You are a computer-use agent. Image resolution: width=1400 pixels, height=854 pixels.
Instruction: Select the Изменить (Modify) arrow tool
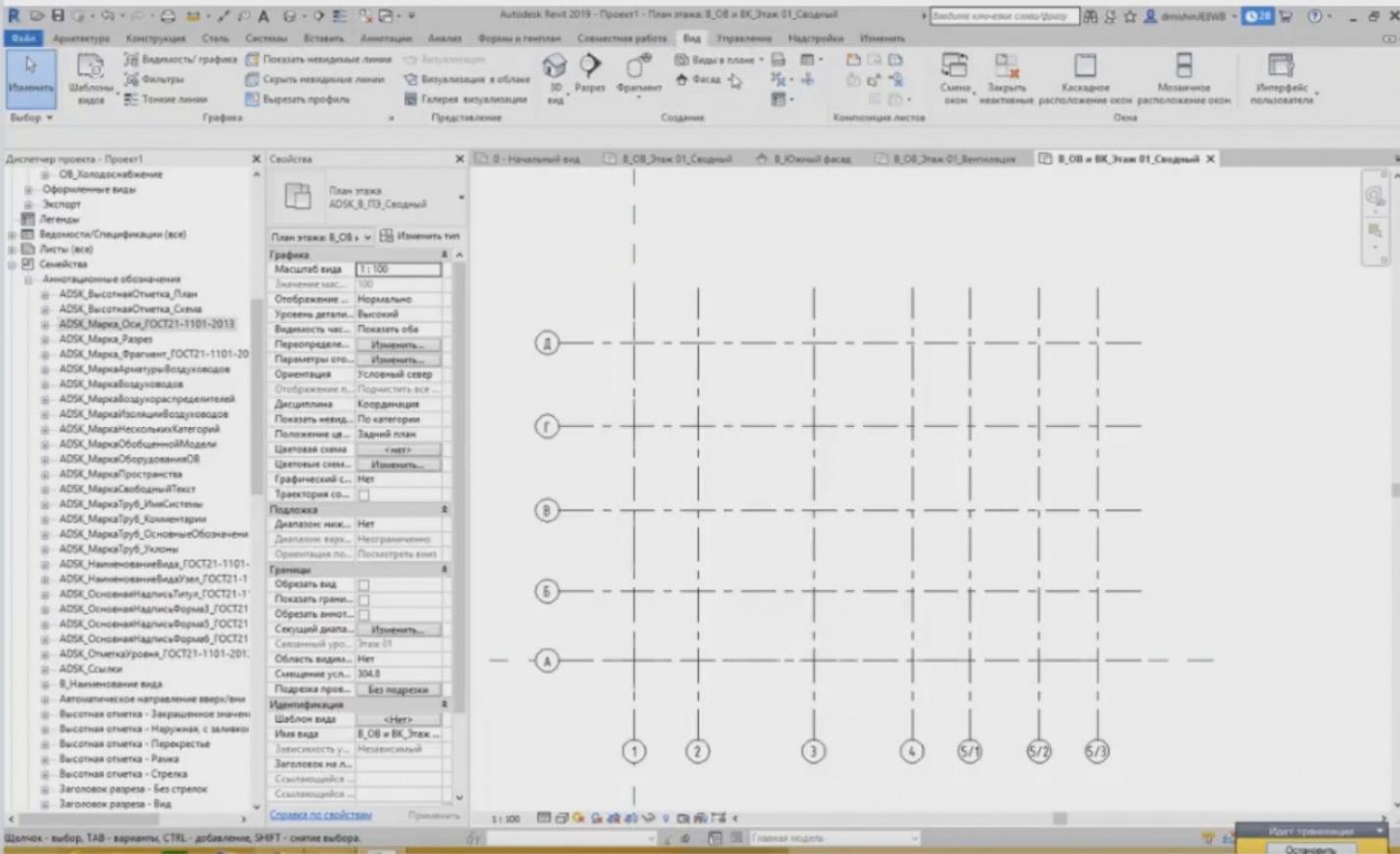pyautogui.click(x=30, y=75)
